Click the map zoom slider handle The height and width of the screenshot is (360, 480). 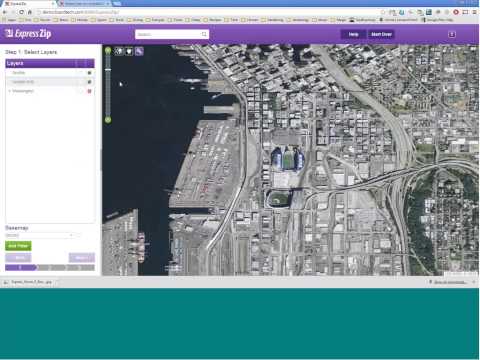click(x=108, y=69)
